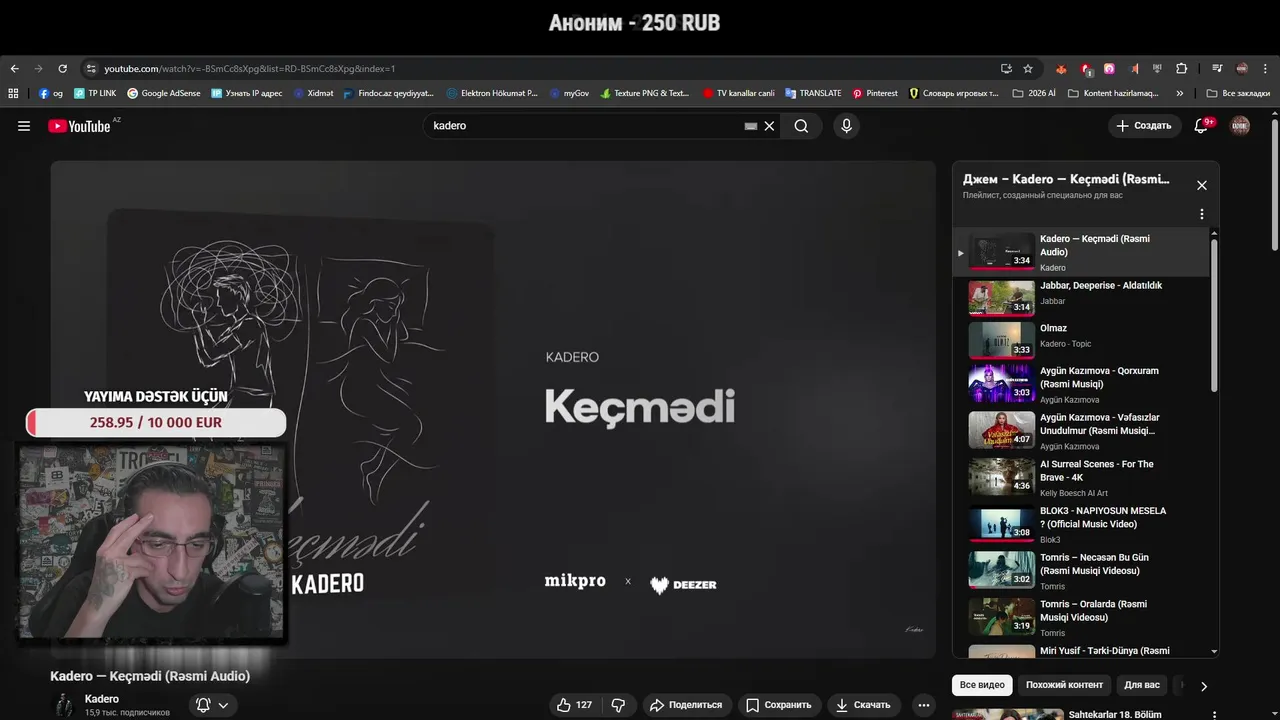Screen dimensions: 1280x720
Task: Click the browser back arrow
Action: 14,69
